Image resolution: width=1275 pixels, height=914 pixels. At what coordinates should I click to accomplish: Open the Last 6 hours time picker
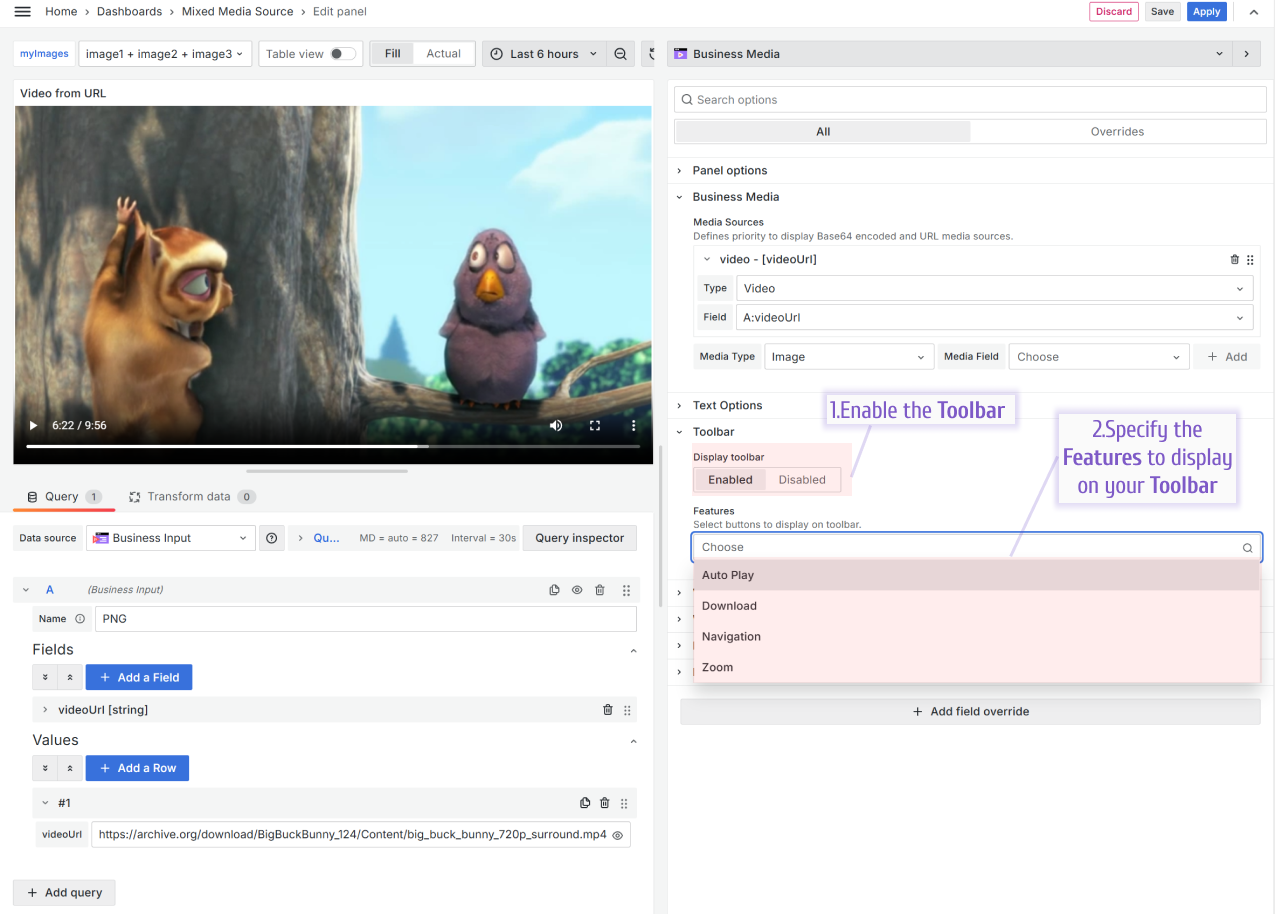[x=545, y=54]
